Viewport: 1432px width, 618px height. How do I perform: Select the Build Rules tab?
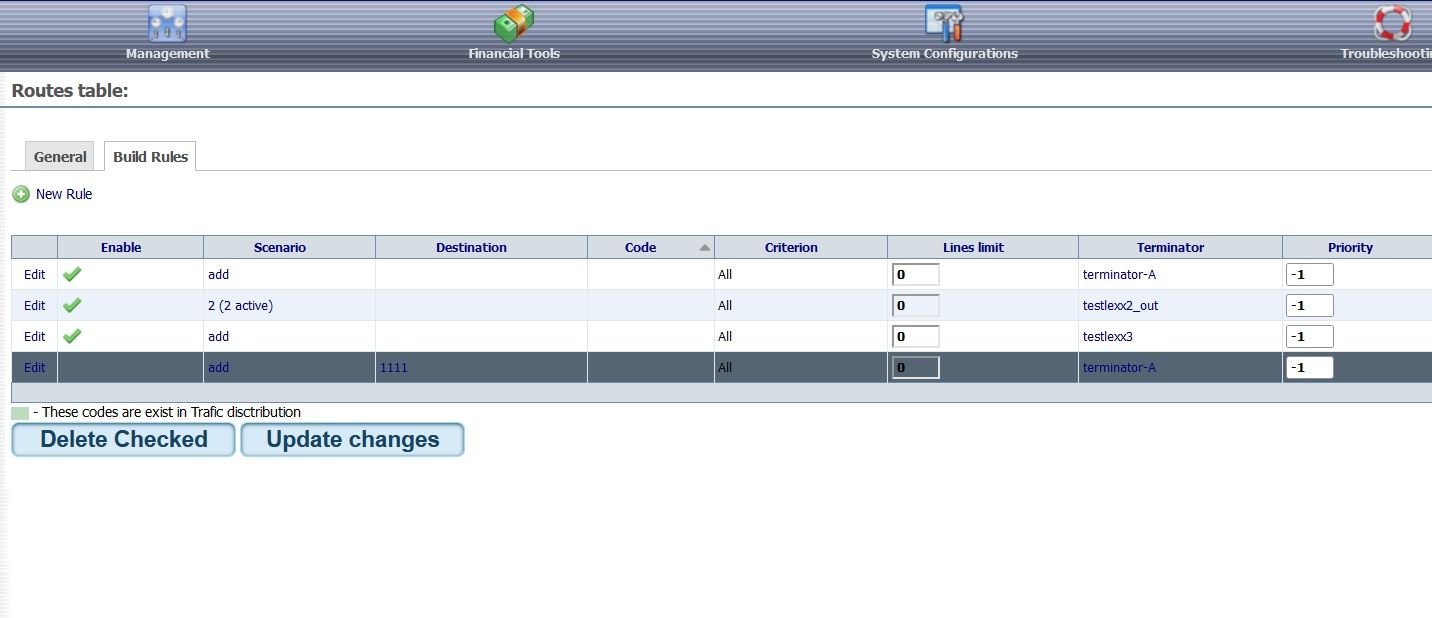pyautogui.click(x=149, y=156)
